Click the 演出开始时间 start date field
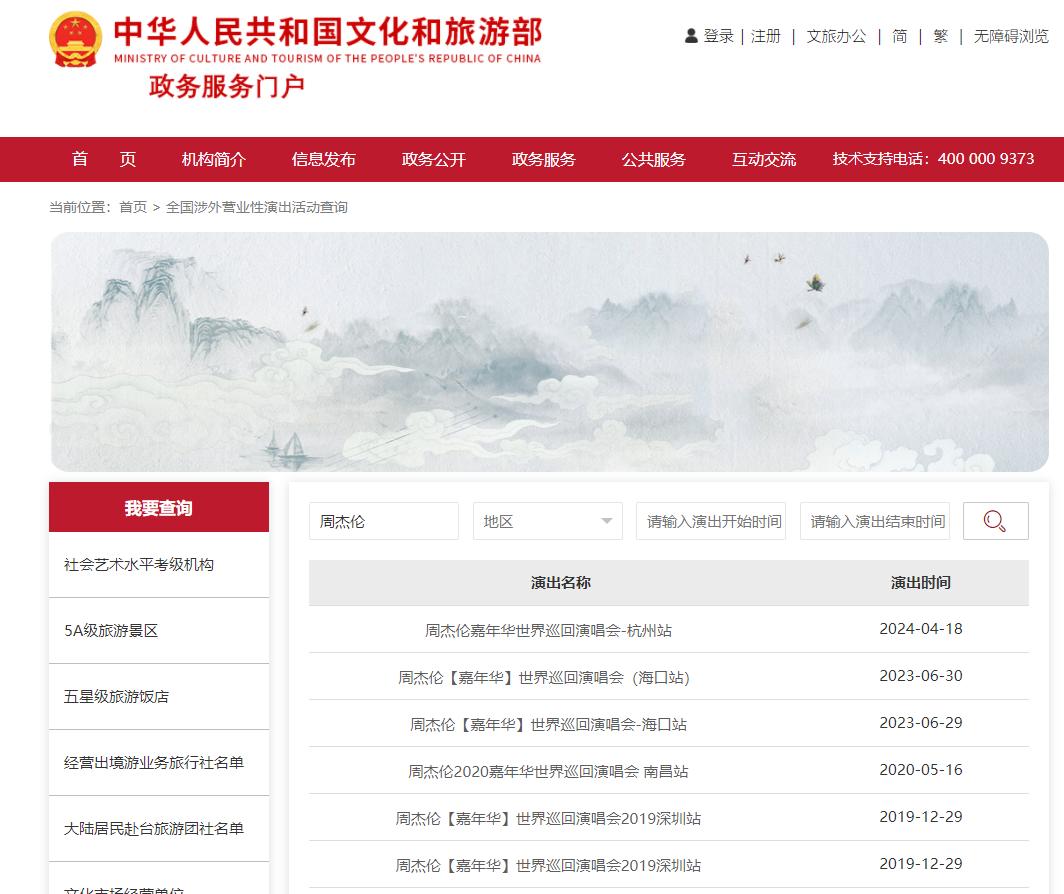1064x894 pixels. coord(710,521)
